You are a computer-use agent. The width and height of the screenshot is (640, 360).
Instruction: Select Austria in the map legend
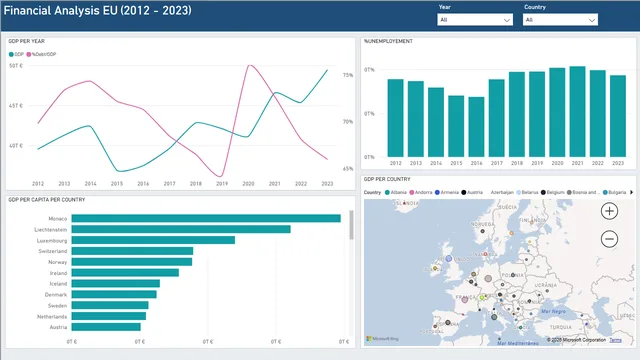pyautogui.click(x=472, y=192)
